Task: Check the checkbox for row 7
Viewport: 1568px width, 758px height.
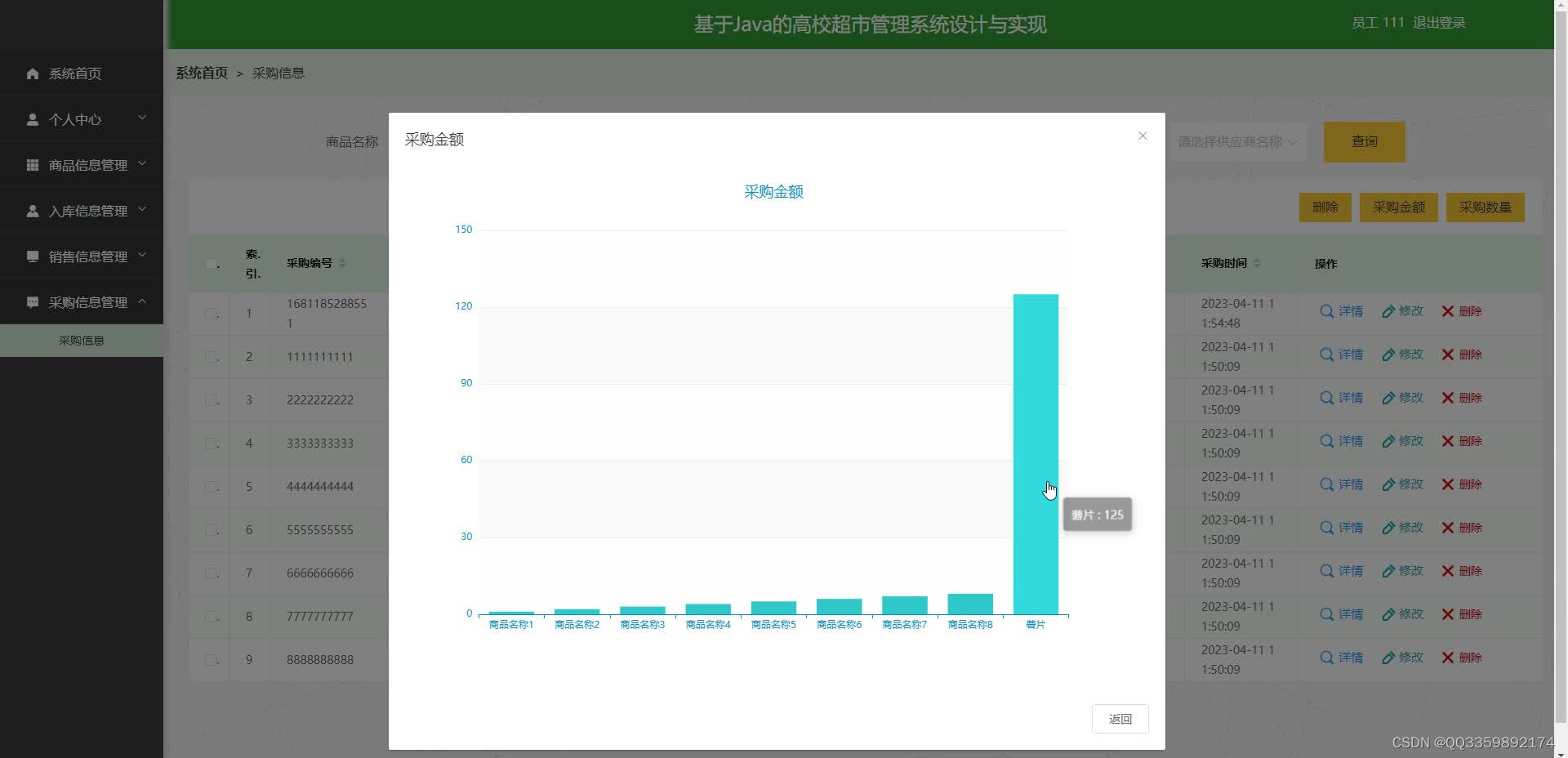Action: coord(211,573)
